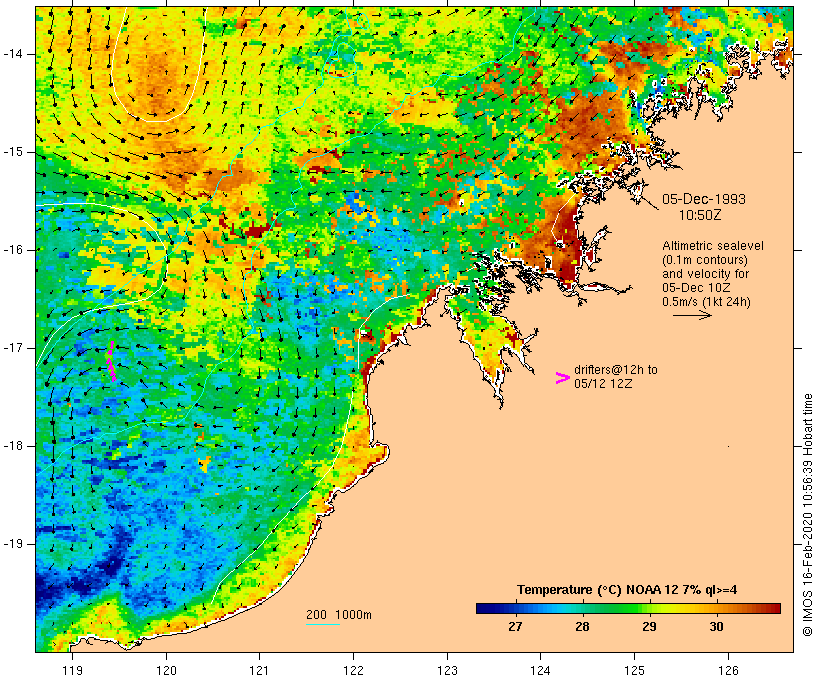This screenshot has width=820, height=680.
Task: Click the latitude axis label -14
Action: point(12,54)
